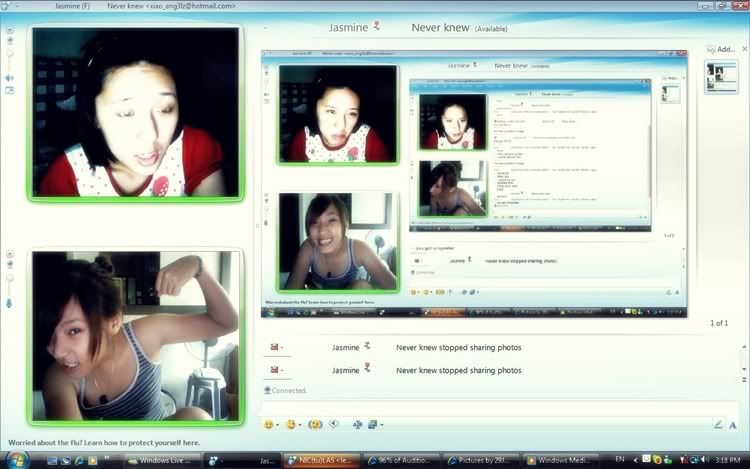This screenshot has height=469, width=750.
Task: Click the EN language indicator
Action: coord(619,459)
